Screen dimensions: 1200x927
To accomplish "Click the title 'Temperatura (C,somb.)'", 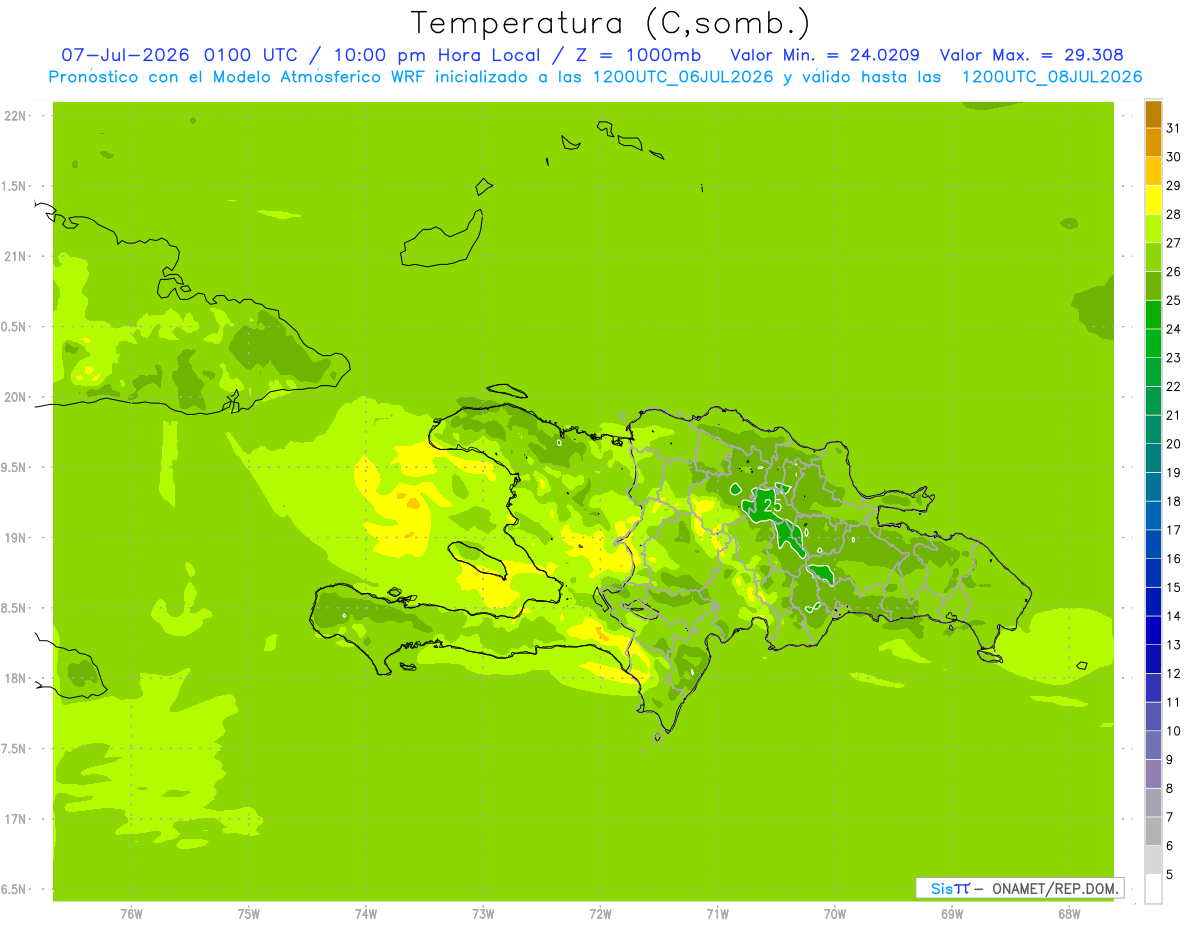I will click(610, 22).
